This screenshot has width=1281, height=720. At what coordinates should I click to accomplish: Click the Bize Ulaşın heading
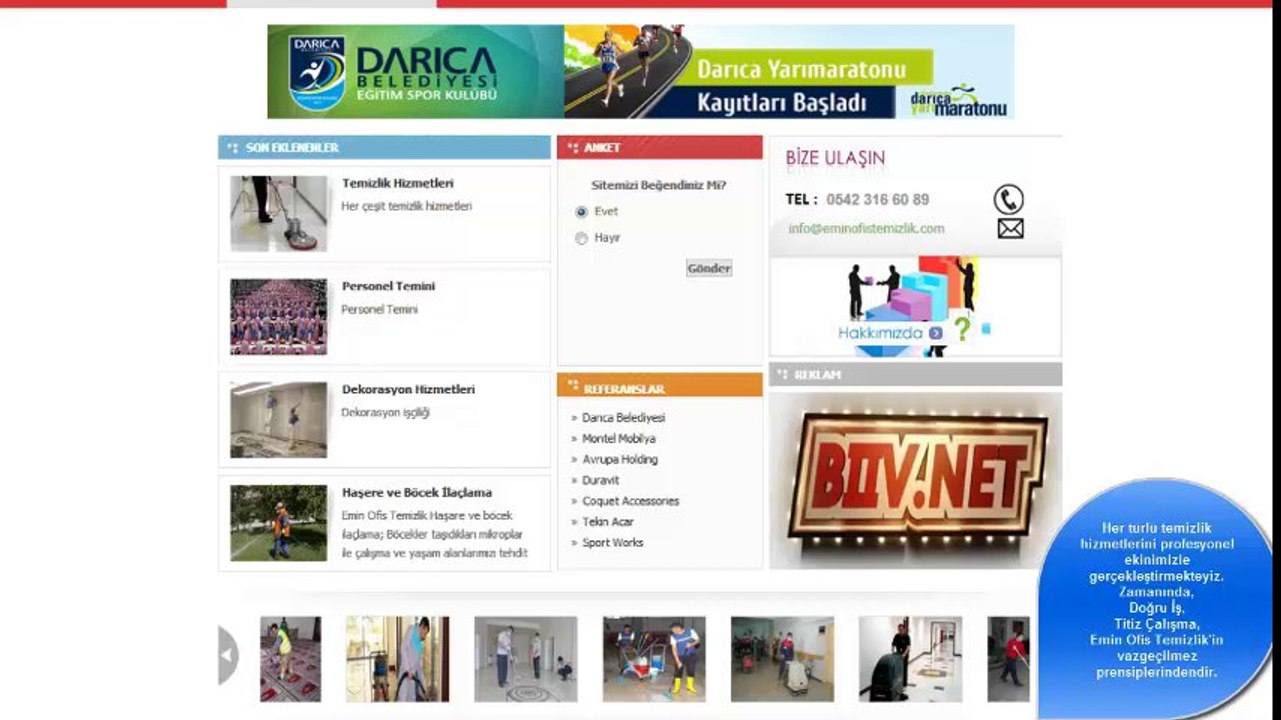tap(835, 159)
